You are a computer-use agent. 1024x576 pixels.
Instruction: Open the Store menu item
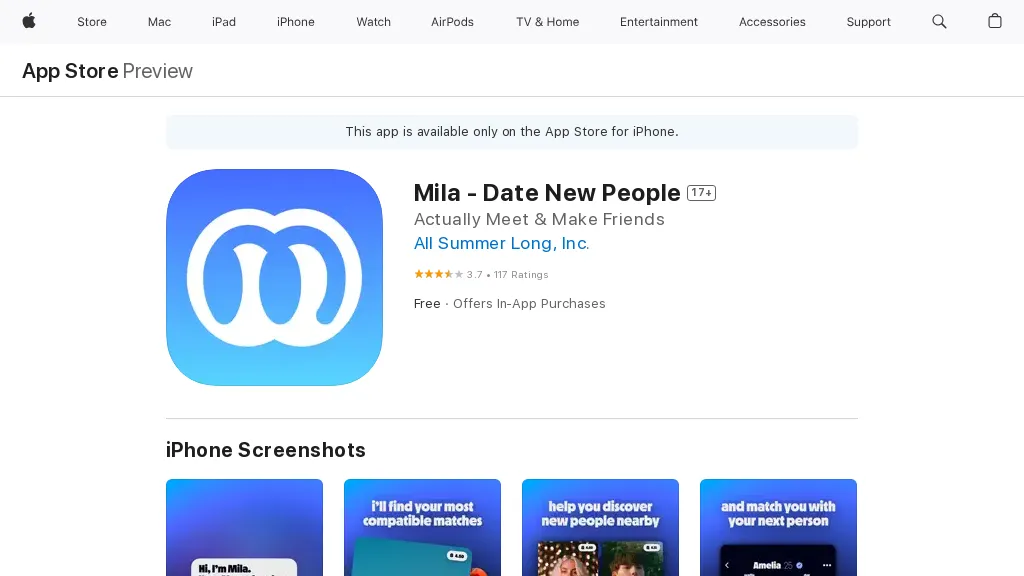[x=92, y=22]
